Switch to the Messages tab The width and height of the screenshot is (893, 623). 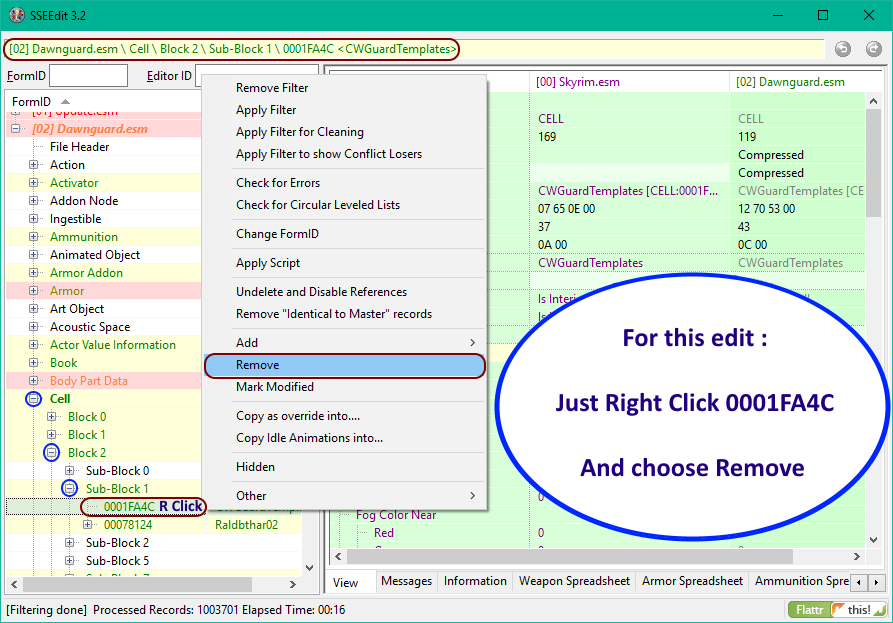tap(407, 581)
